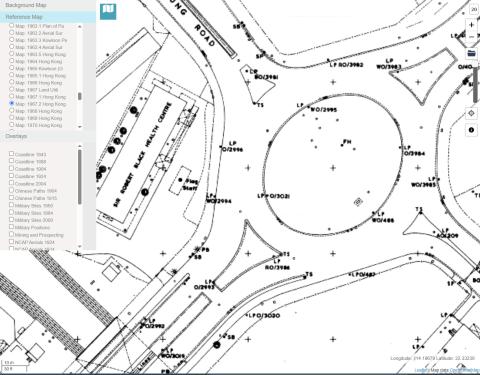The width and height of the screenshot is (480, 375).
Task: Click the 'O/2996' lamp post label
Action: pyautogui.click(x=232, y=149)
